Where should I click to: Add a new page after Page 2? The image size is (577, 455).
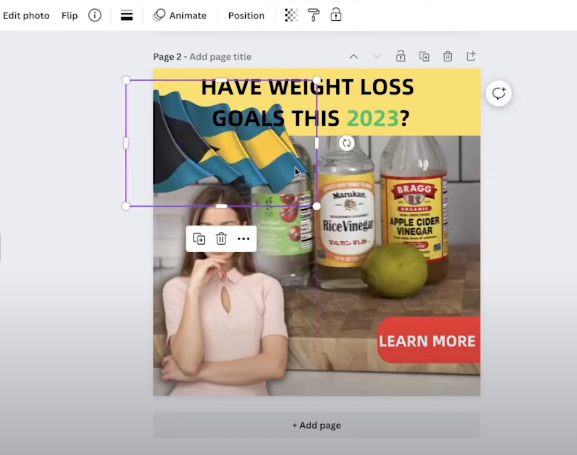471,56
